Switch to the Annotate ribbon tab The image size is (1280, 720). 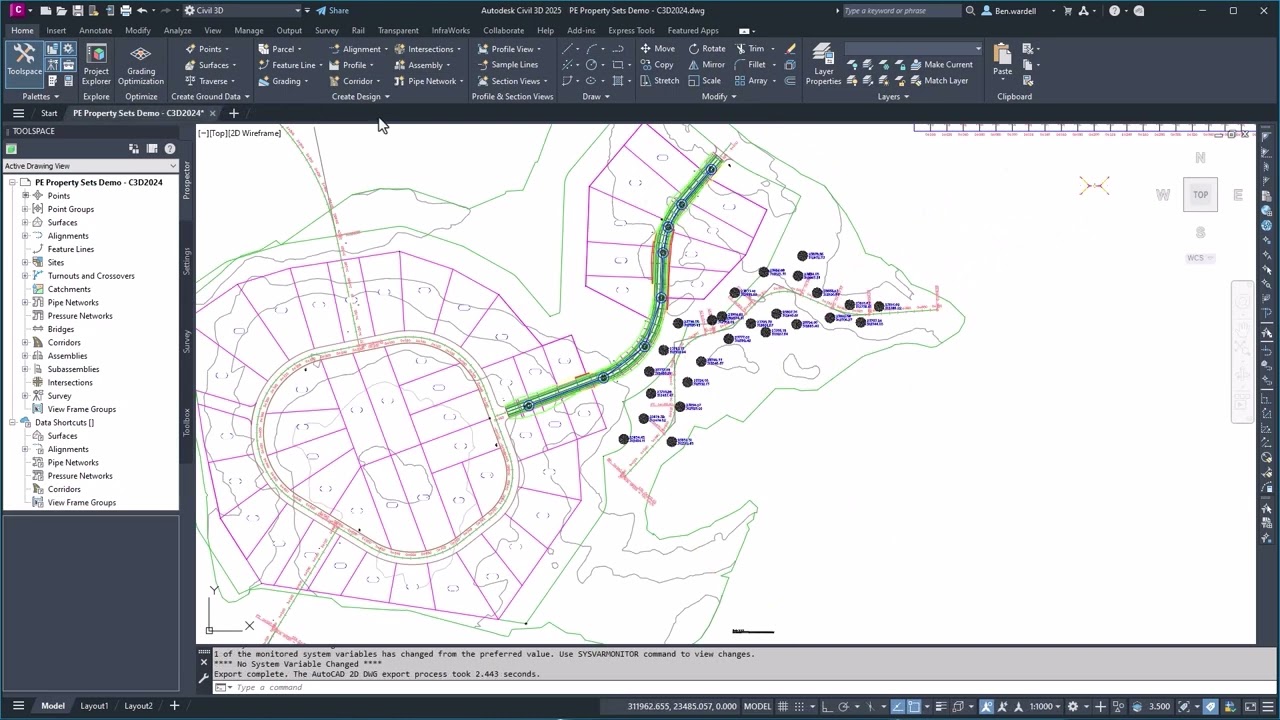tap(96, 30)
